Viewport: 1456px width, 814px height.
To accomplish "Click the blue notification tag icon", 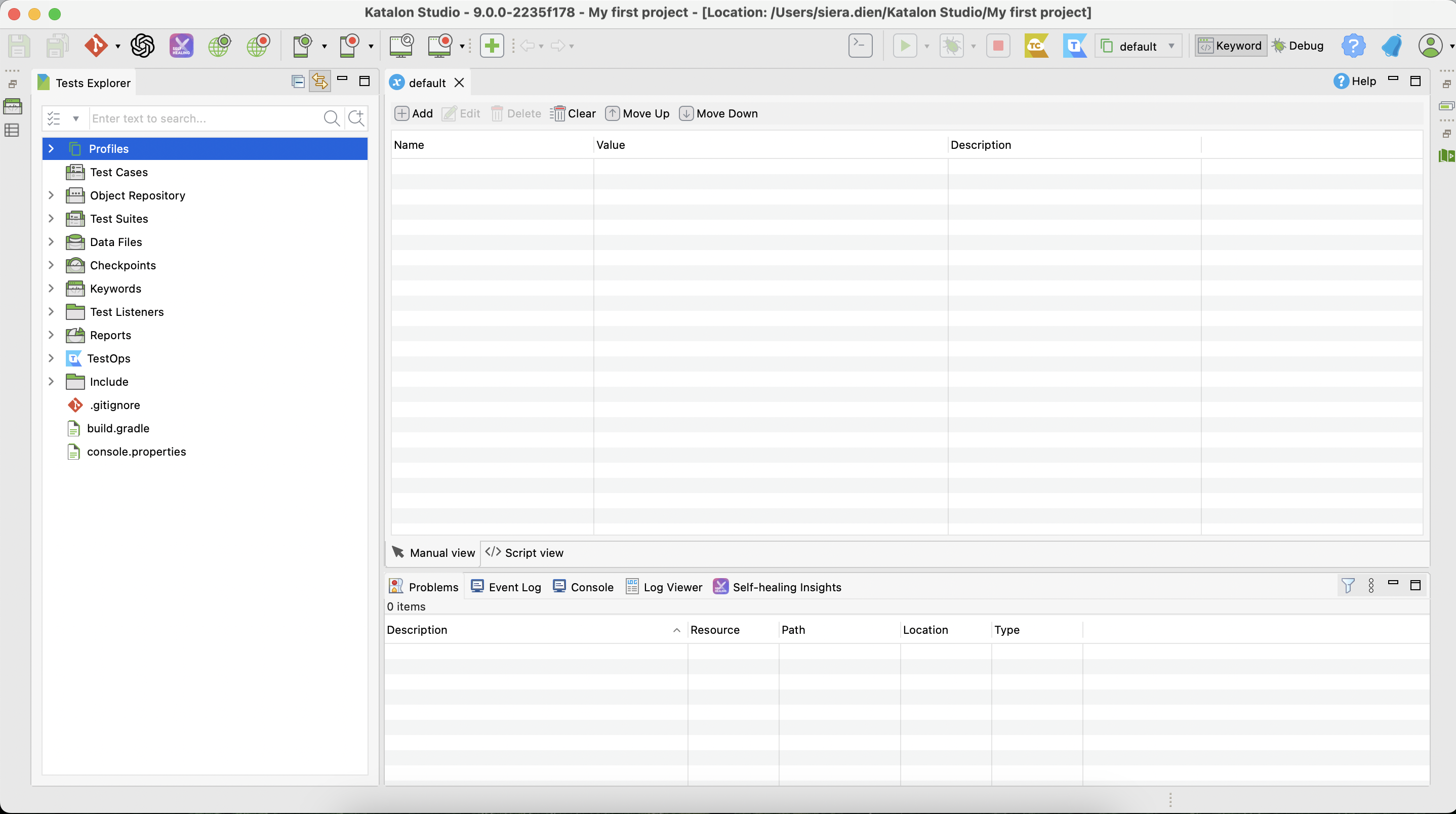I will coord(1392,46).
